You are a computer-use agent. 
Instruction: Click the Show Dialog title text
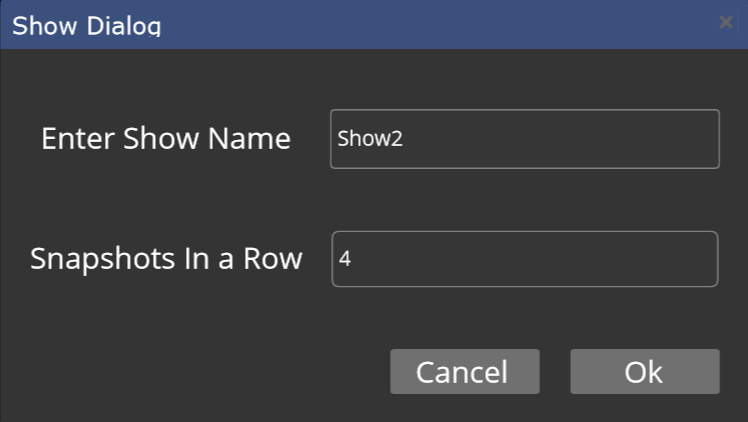click(x=86, y=25)
